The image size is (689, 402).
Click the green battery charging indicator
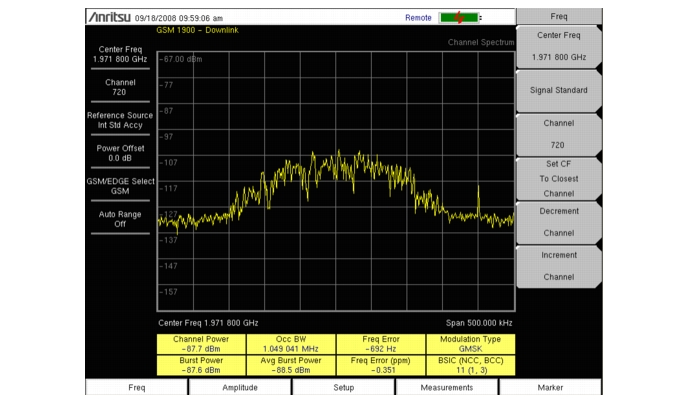tap(459, 18)
